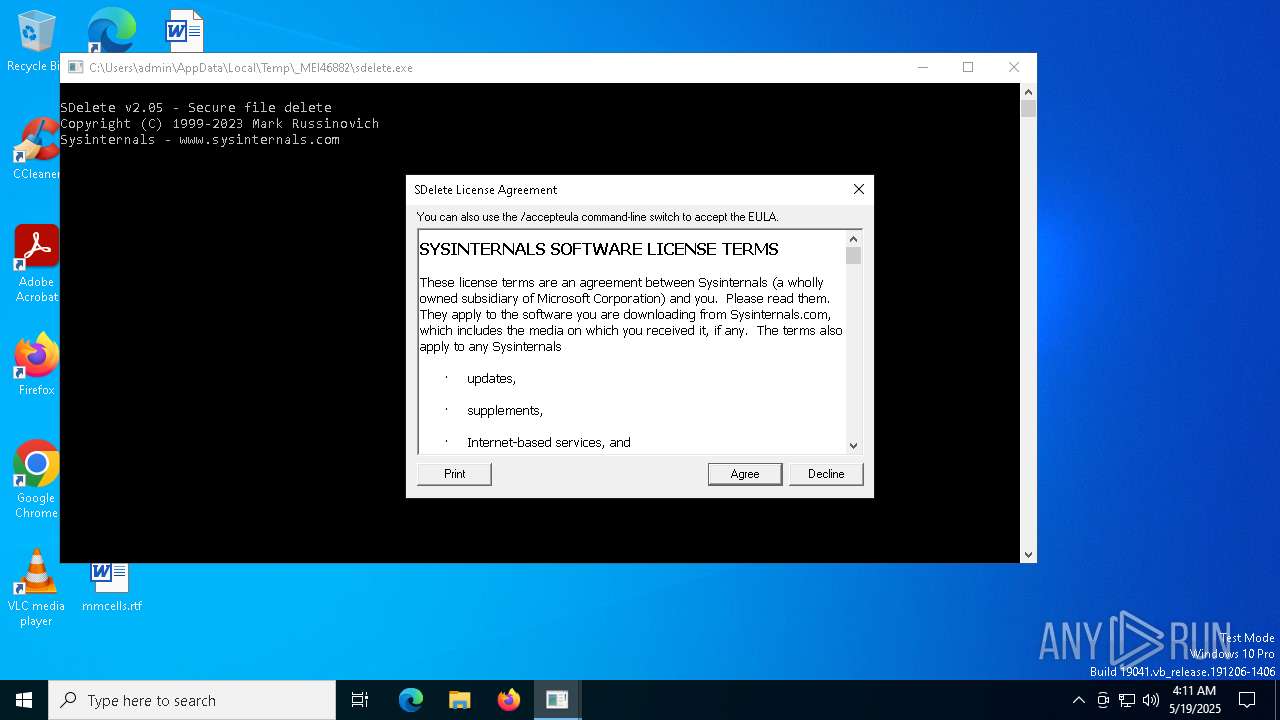Close the sdelete.exe console window

(1014, 68)
